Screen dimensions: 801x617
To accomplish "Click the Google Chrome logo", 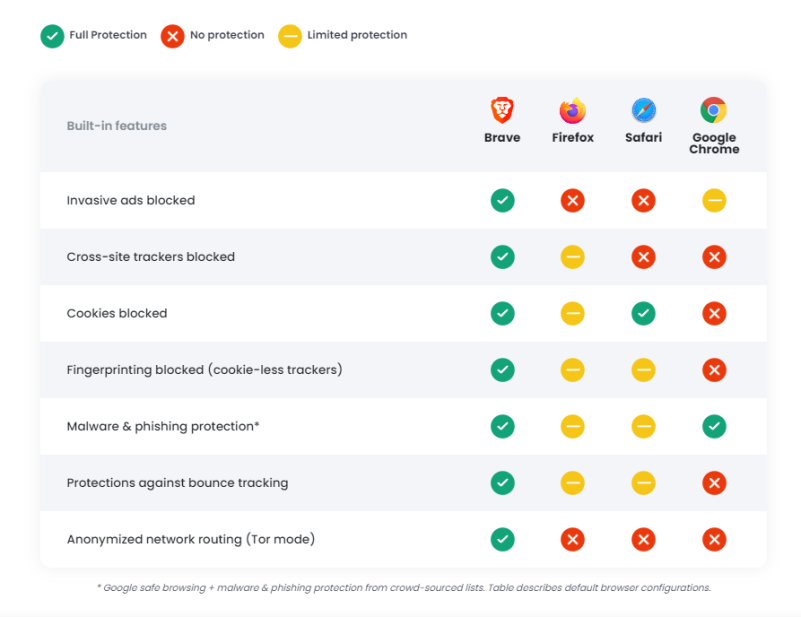I will point(714,110).
